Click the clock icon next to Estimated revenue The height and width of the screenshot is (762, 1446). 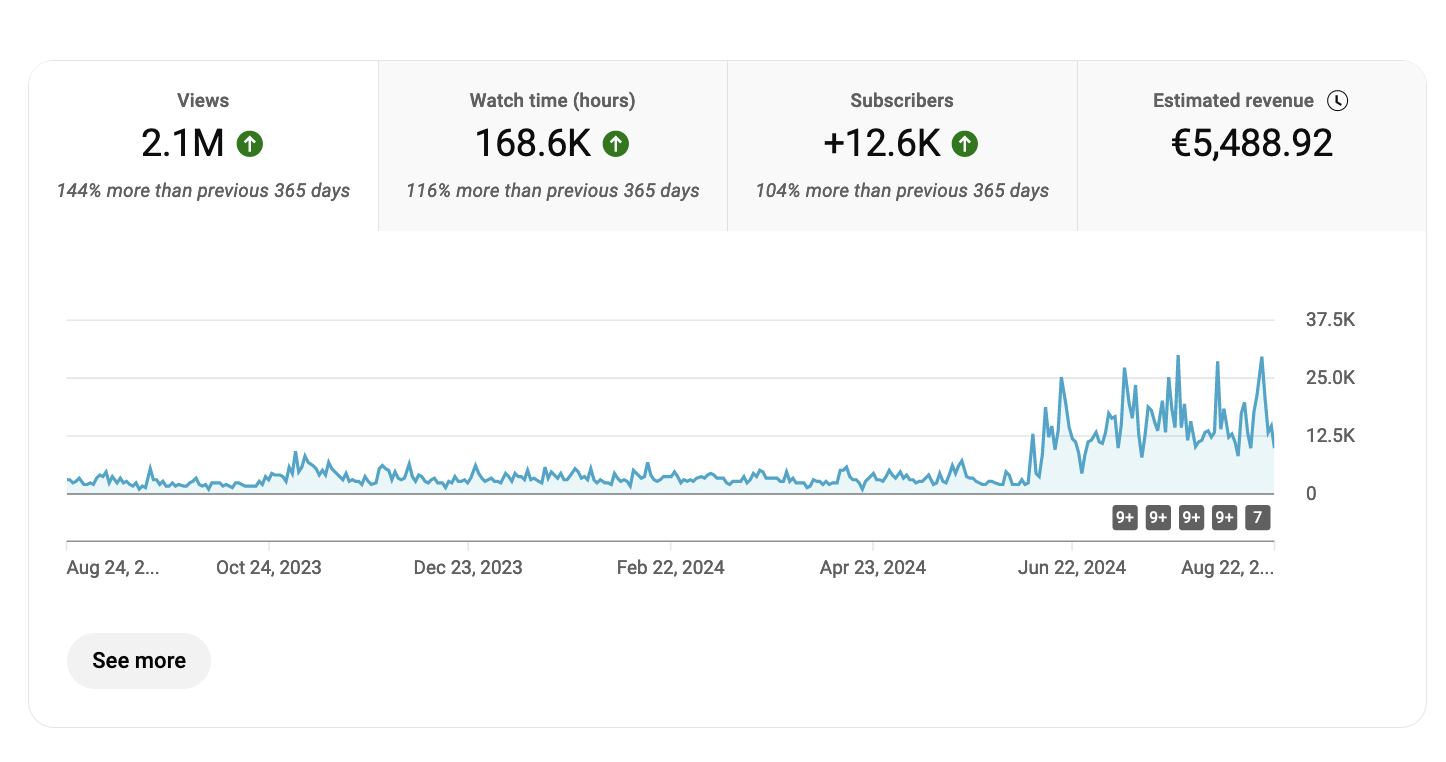[1337, 101]
